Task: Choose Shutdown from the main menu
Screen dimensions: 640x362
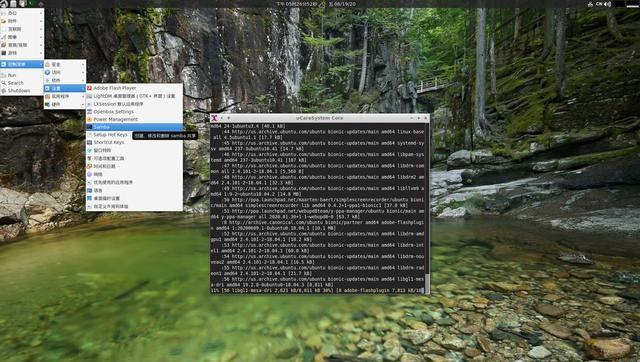Action: coord(22,91)
